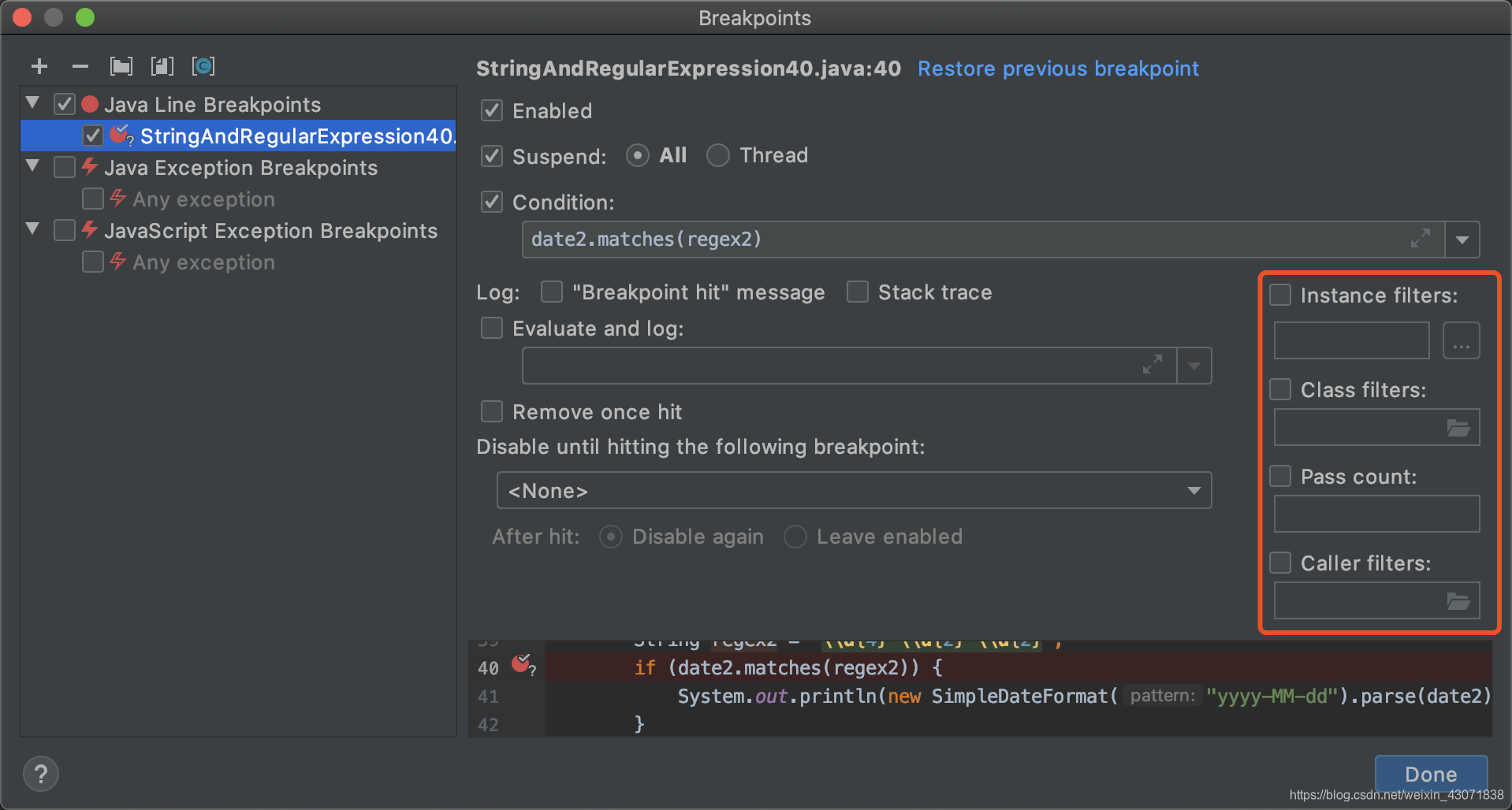
Task: Check the JavaScript Exception Breakpoints group checkbox
Action: [x=65, y=230]
